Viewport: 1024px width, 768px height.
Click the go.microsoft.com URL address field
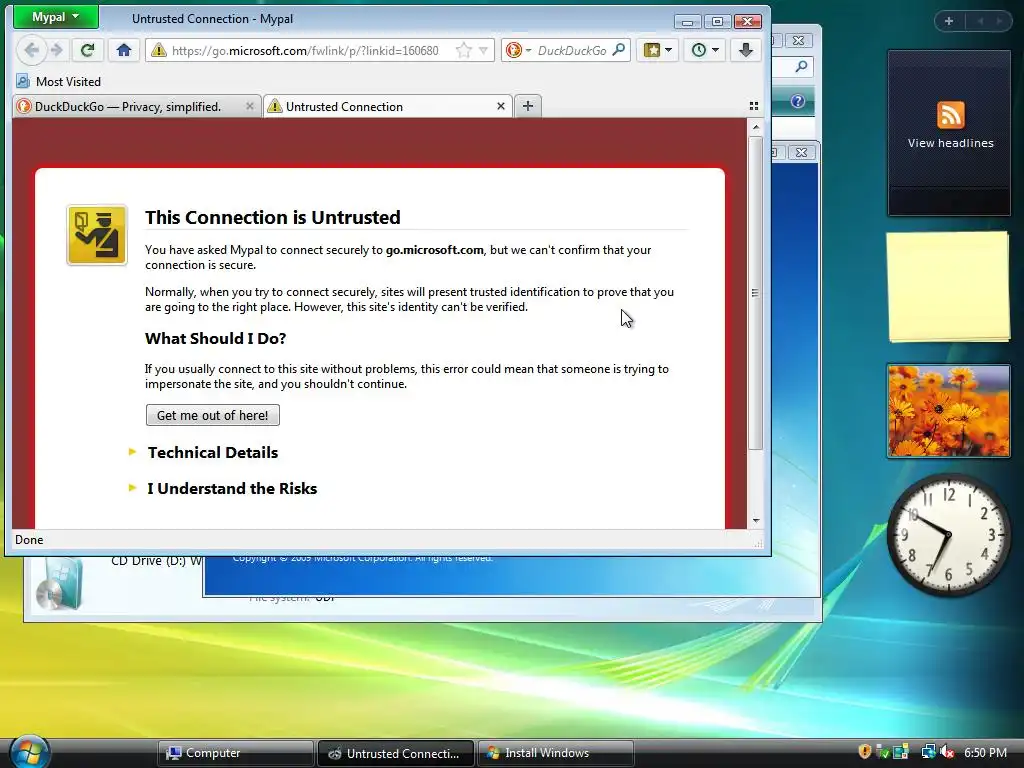306,50
